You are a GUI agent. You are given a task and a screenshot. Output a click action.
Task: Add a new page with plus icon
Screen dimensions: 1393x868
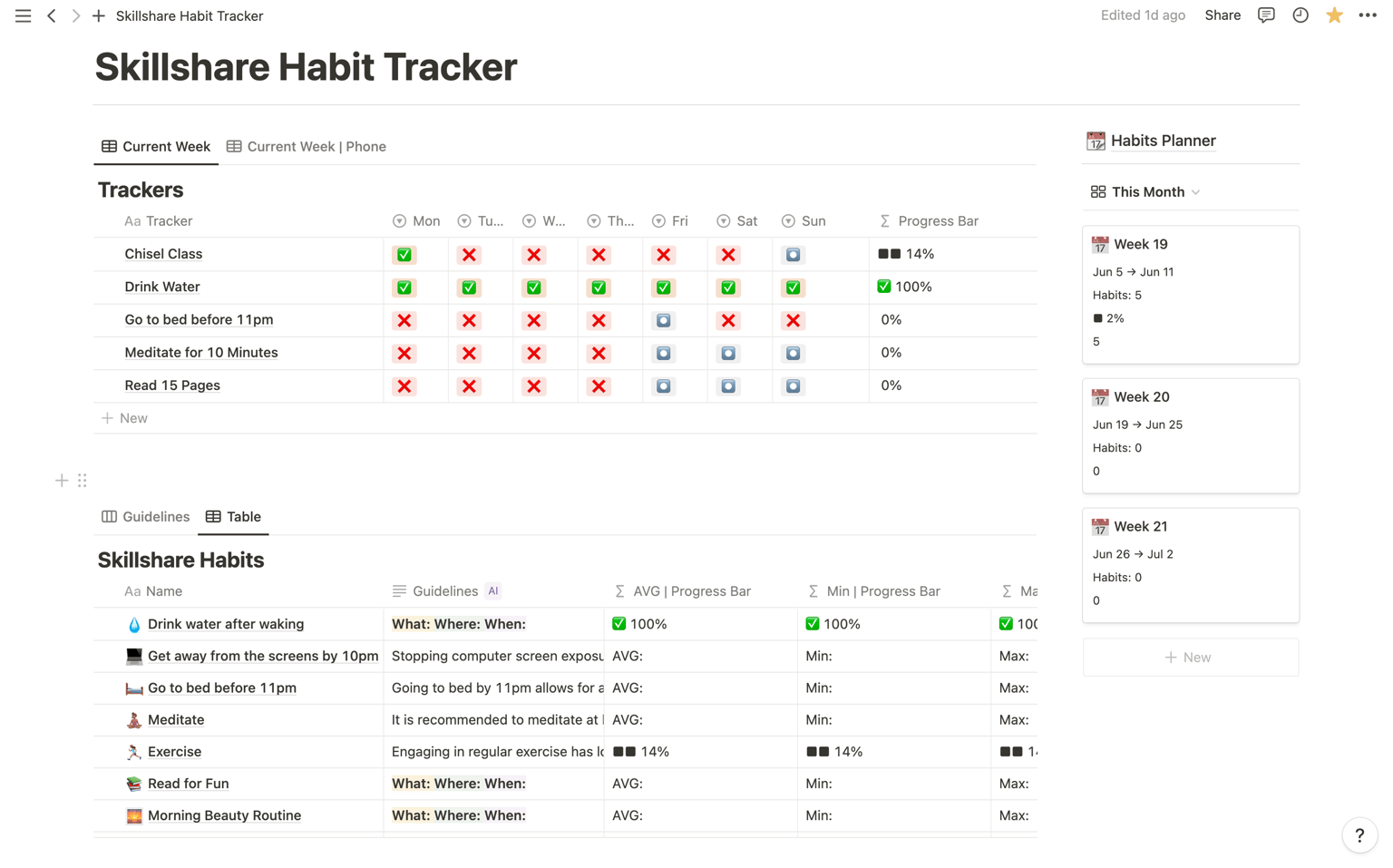(99, 15)
